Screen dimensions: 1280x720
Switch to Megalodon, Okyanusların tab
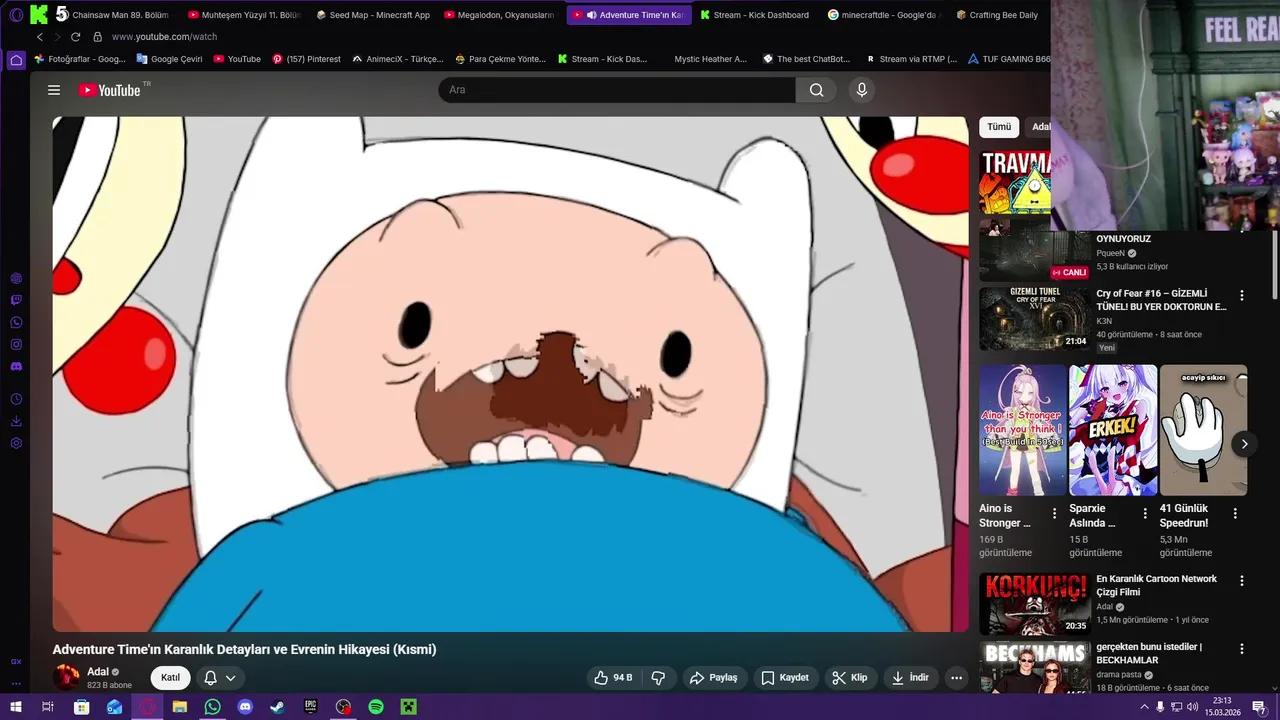coord(500,15)
